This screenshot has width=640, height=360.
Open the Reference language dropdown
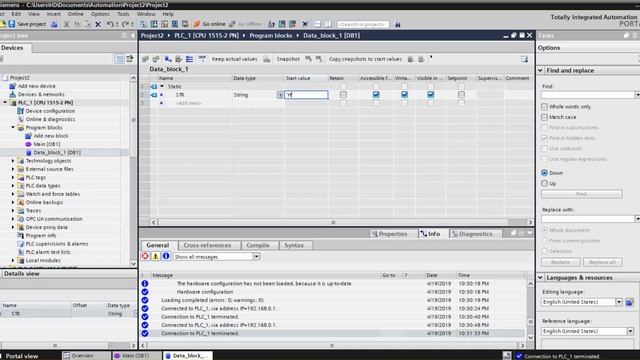pos(630,331)
